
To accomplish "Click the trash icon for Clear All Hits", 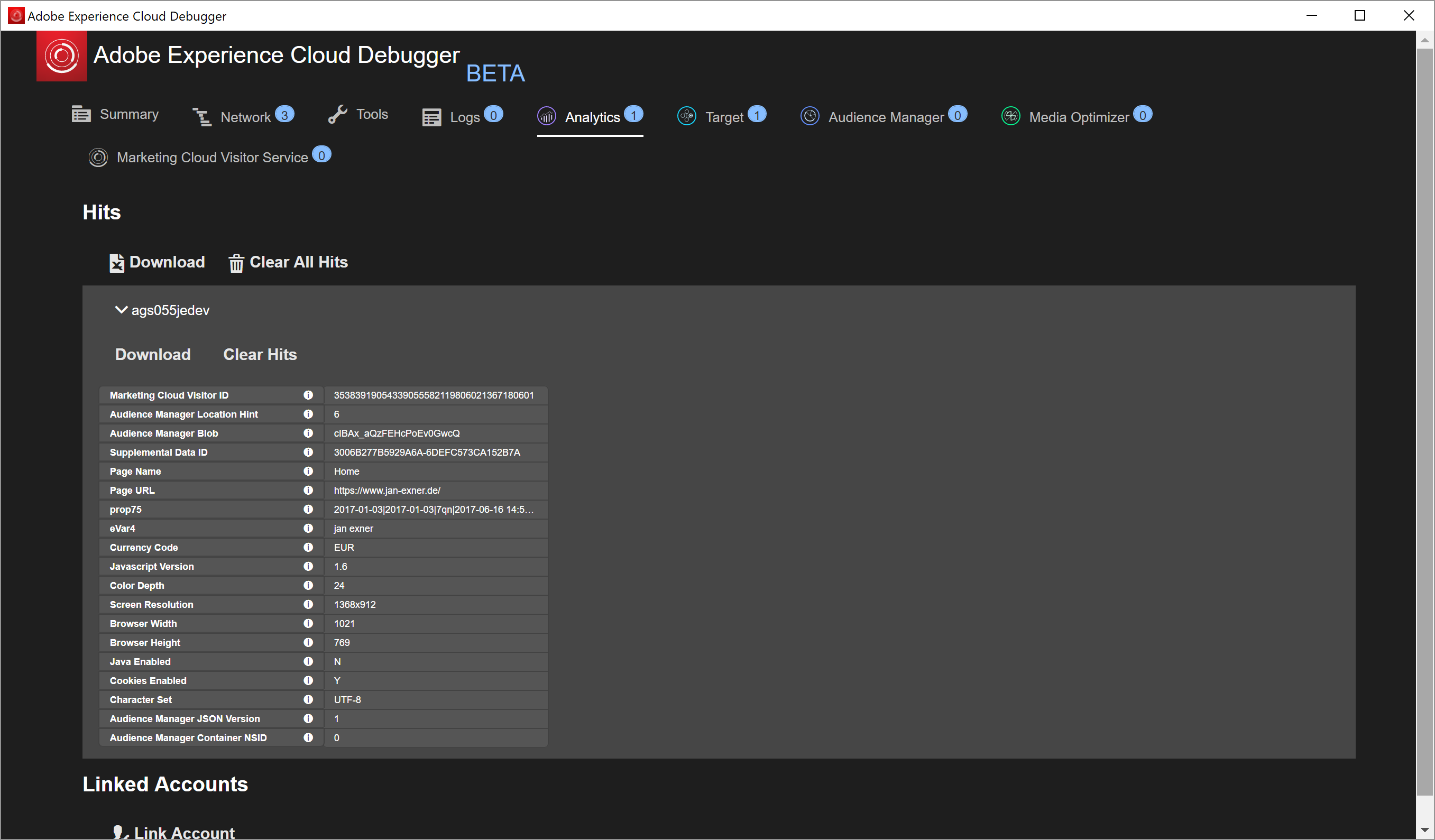I will tap(236, 263).
